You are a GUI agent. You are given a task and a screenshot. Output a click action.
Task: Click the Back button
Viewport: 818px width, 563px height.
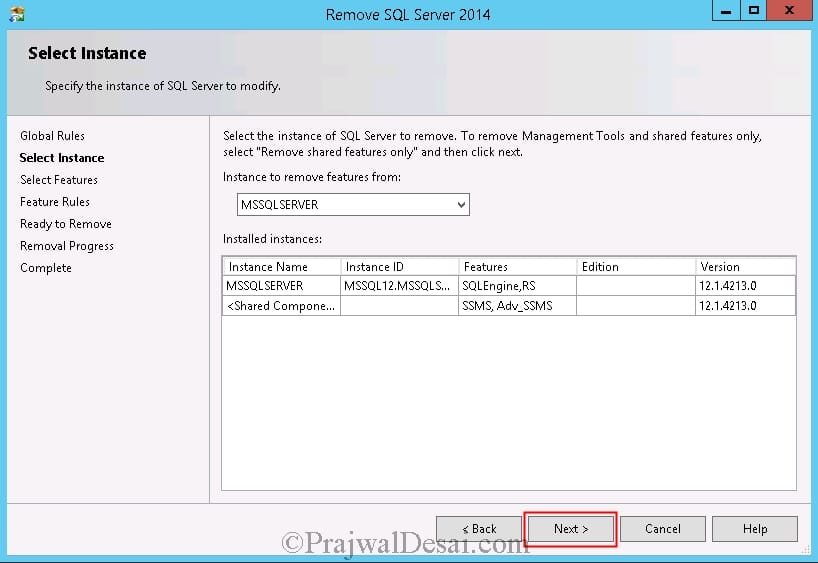479,529
